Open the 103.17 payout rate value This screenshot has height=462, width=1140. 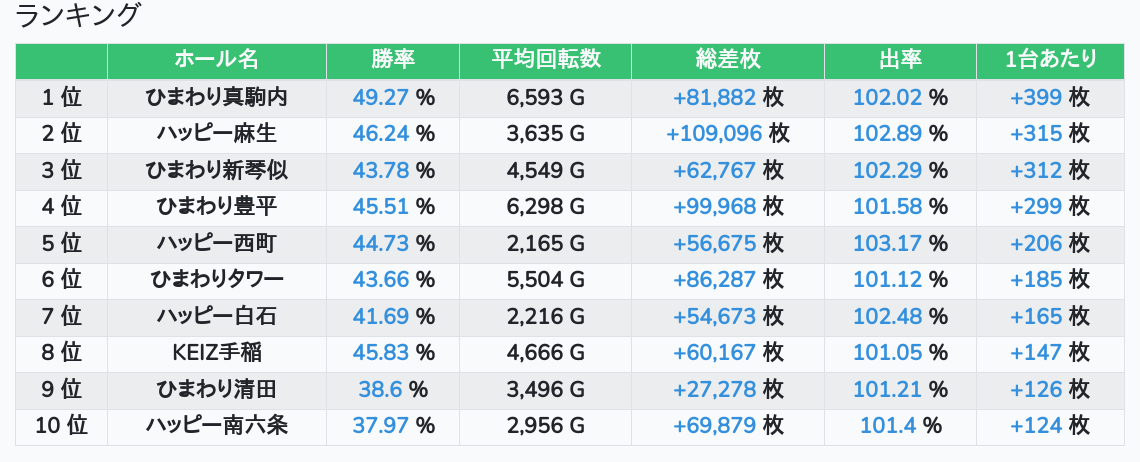888,243
